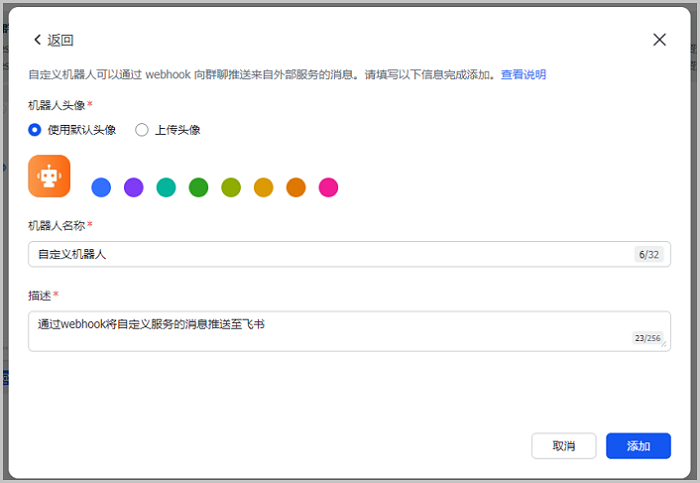Click the 6/32 name character counter

(648, 255)
